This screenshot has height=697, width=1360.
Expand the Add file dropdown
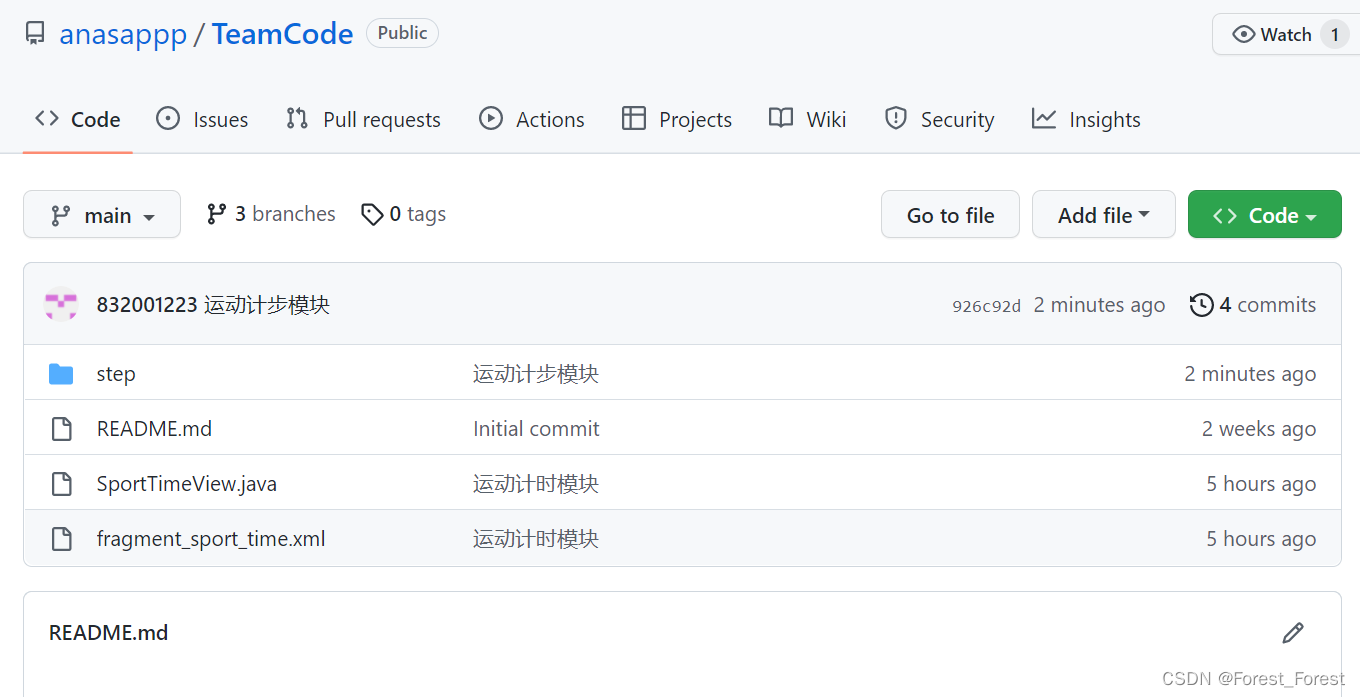coord(1104,215)
